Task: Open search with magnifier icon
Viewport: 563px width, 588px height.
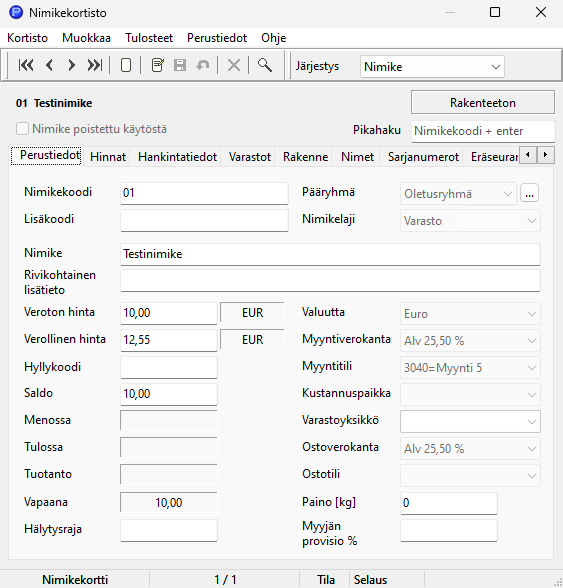Action: (x=265, y=65)
